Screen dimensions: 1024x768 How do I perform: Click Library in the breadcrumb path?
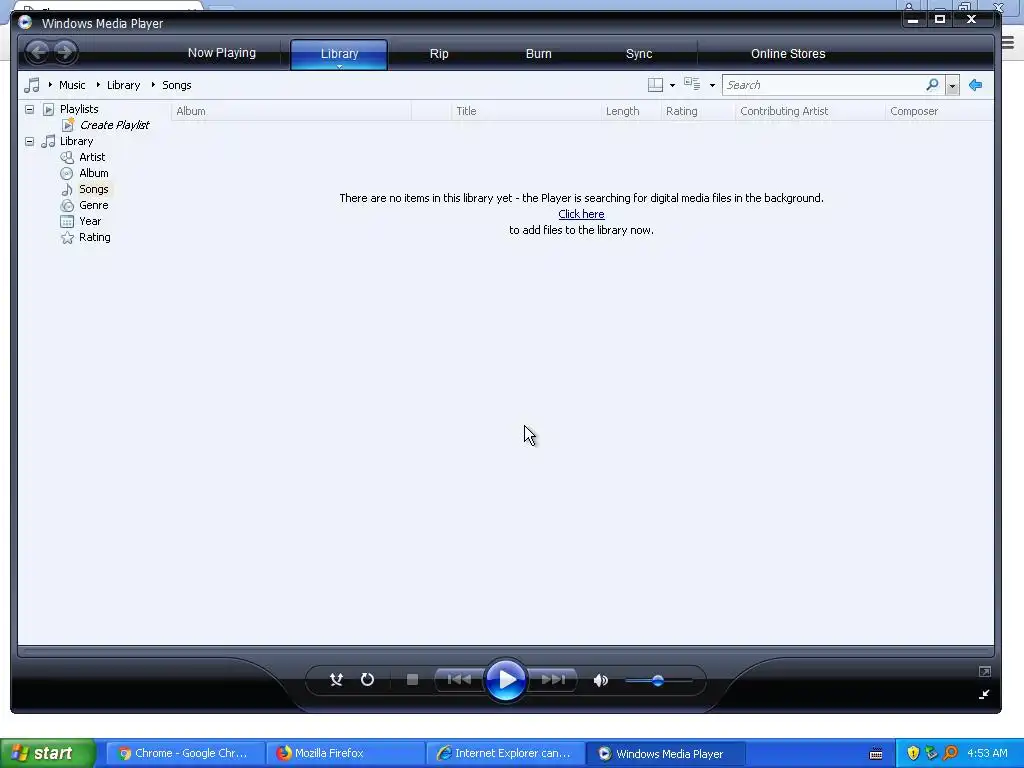[x=123, y=85]
